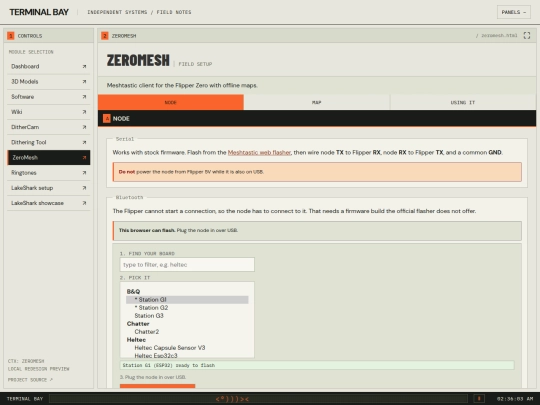
Task: Click the TERMINAL BAY title logo
Action: tap(39, 12)
